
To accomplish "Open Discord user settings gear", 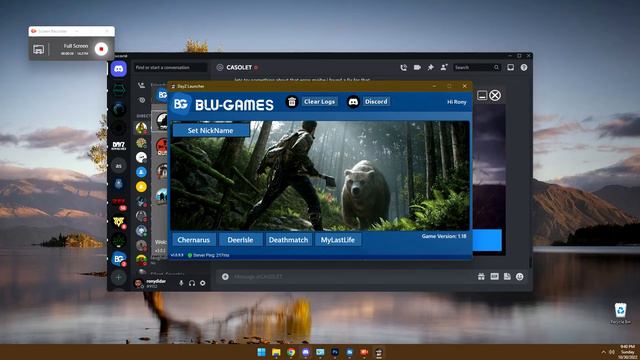I will pyautogui.click(x=202, y=283).
